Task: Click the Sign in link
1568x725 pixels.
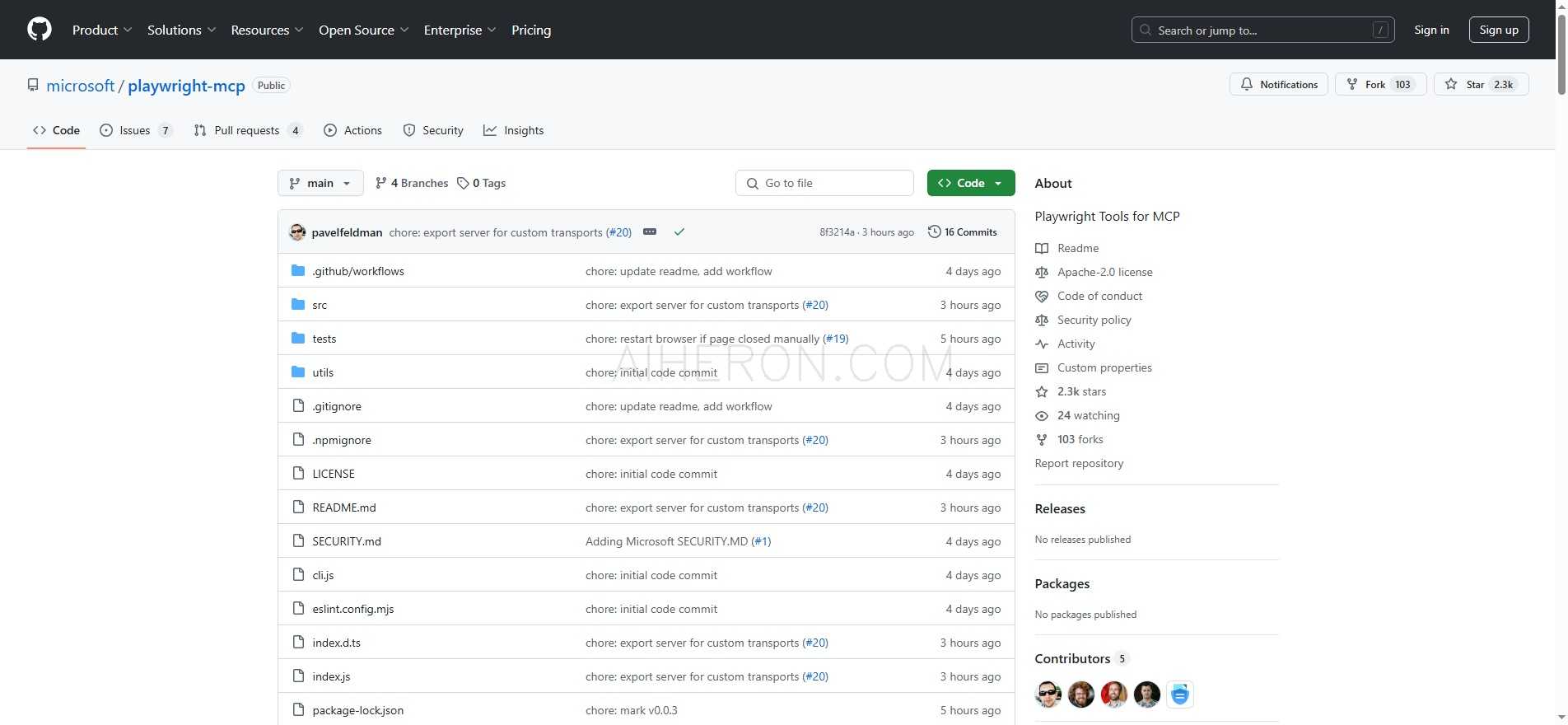Action: (x=1431, y=30)
